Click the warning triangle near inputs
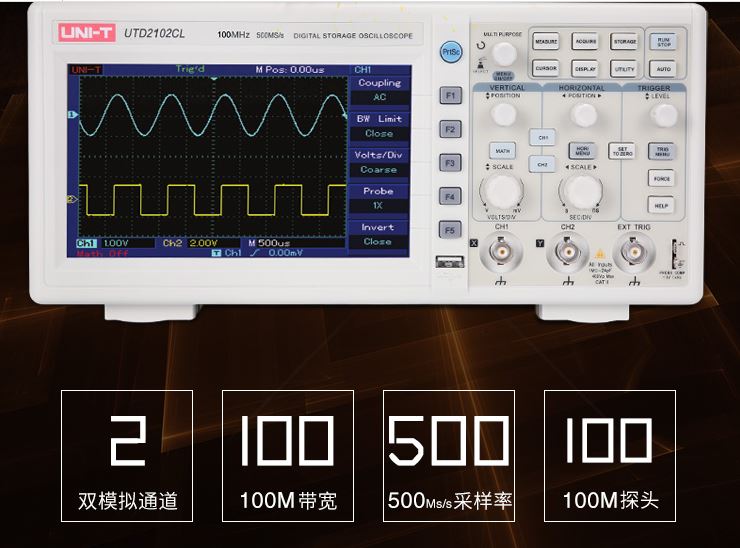 [x=599, y=254]
